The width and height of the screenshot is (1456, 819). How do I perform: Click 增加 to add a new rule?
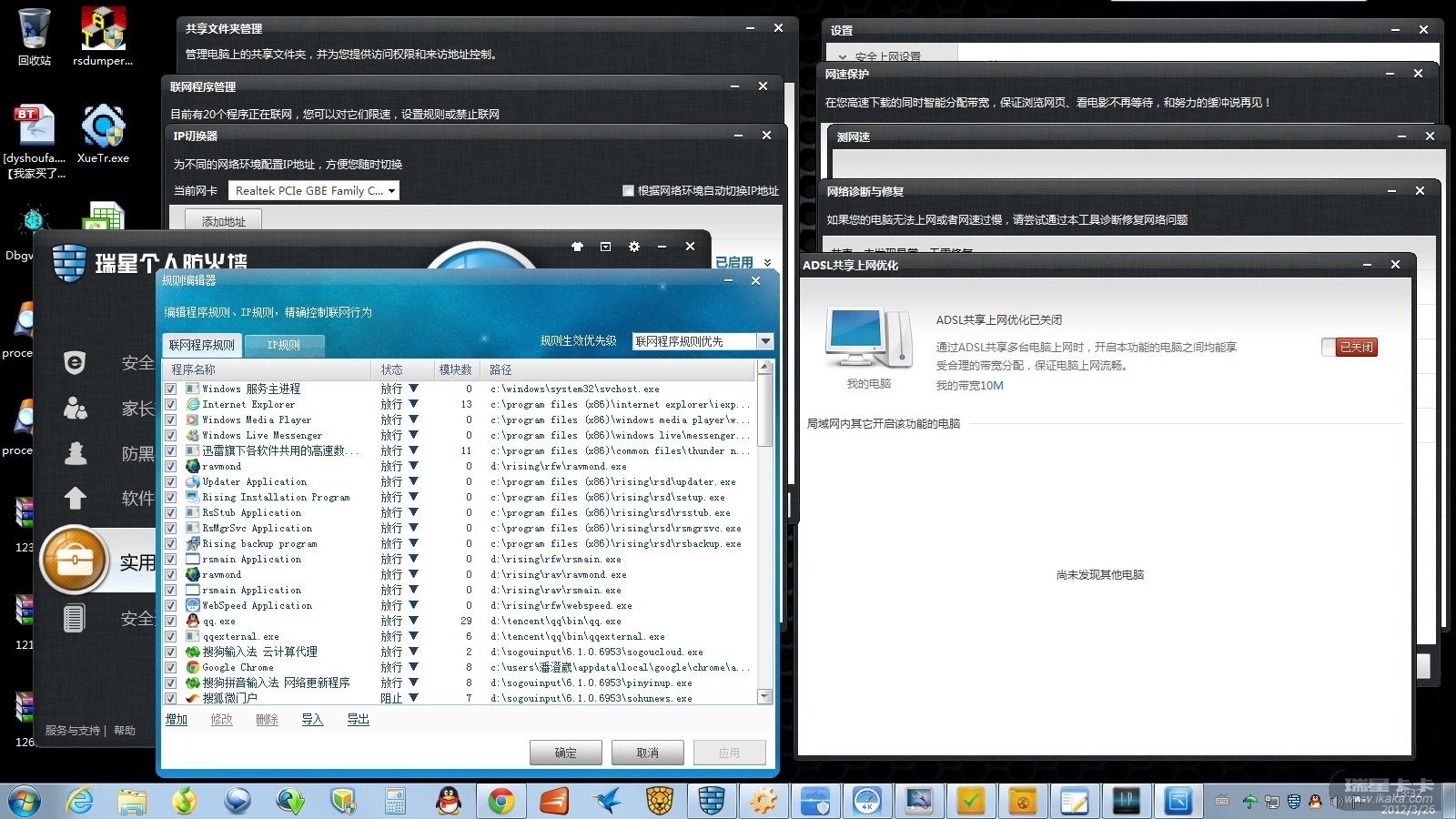[x=176, y=720]
